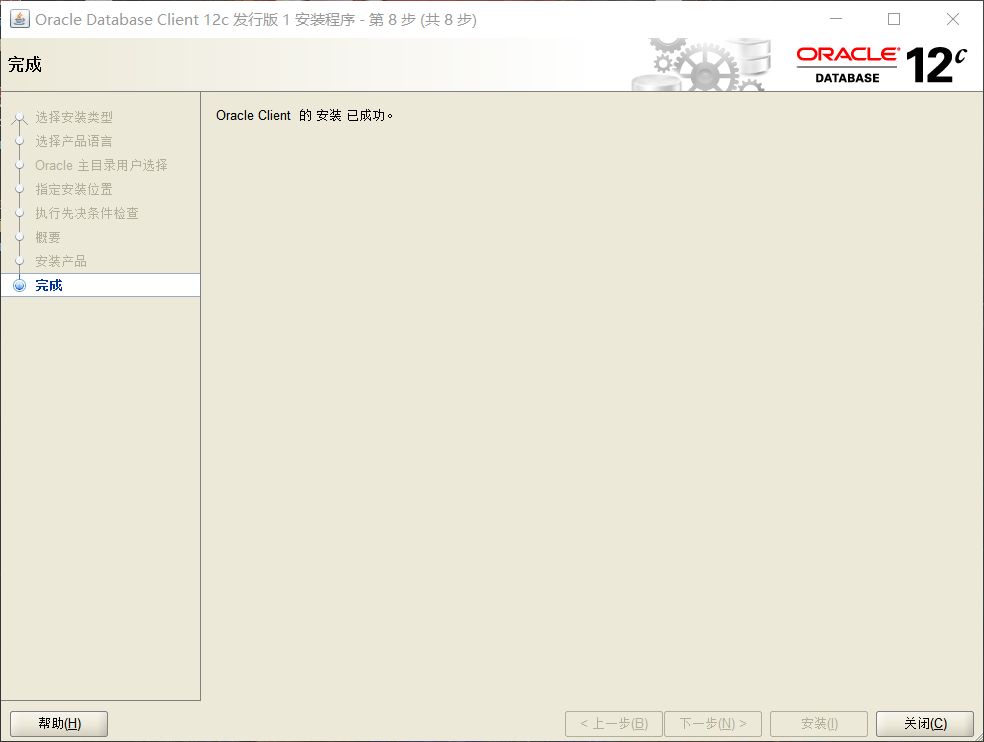
Task: Click the Oracle Database 12c logo
Action: pyautogui.click(x=880, y=62)
